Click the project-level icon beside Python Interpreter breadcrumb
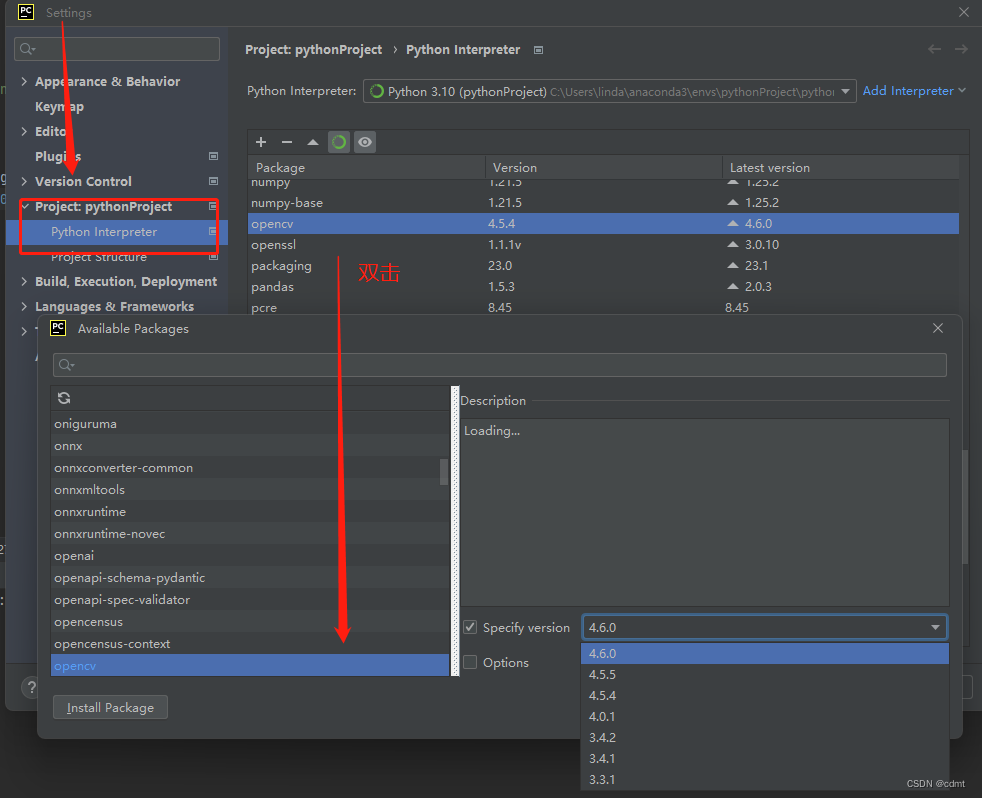Viewport: 982px width, 798px height. [x=539, y=50]
